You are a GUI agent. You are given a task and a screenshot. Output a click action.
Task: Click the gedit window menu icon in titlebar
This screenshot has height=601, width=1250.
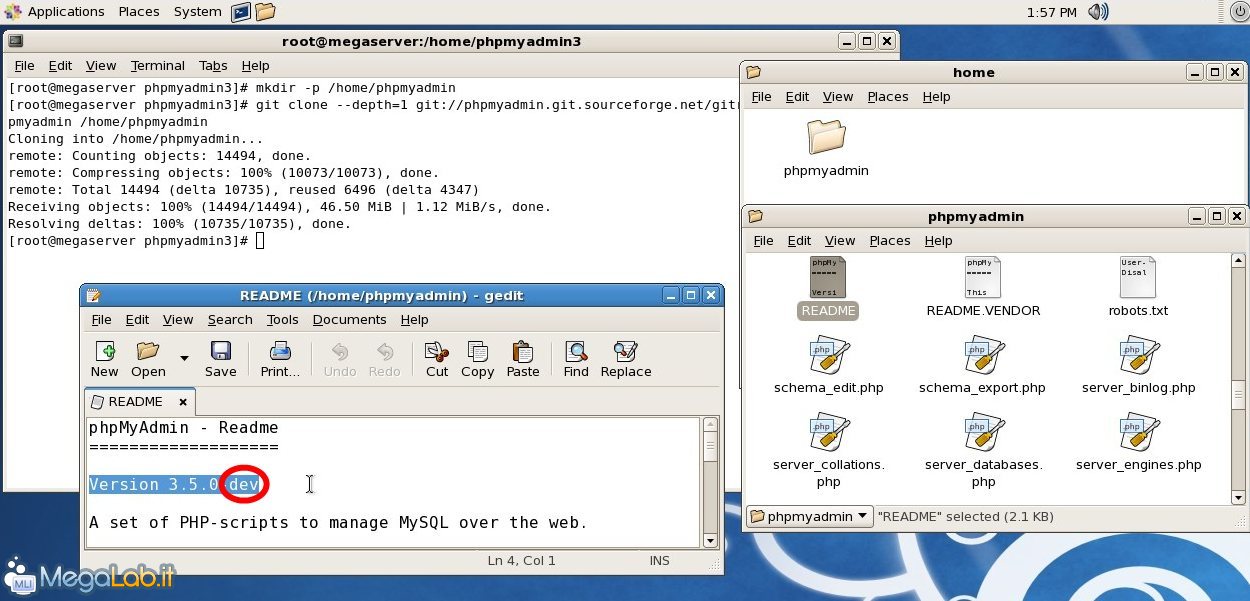pos(94,296)
